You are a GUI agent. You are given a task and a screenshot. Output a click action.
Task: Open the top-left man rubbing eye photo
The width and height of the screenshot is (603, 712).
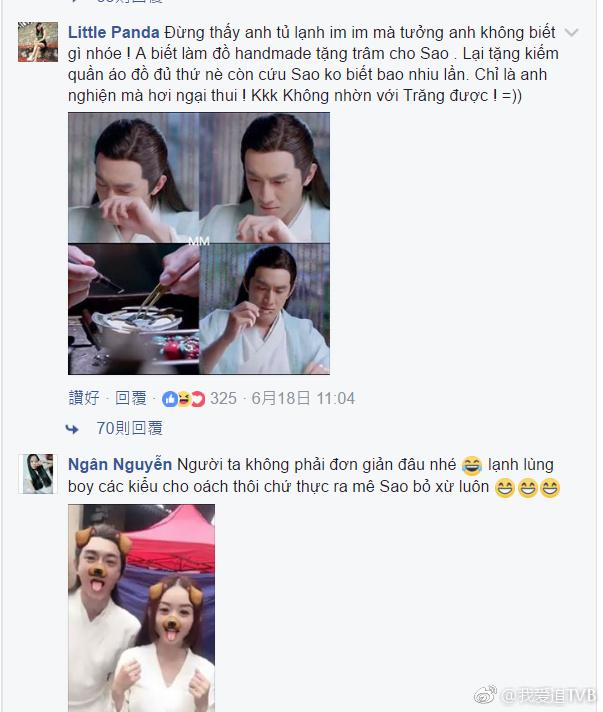click(133, 178)
